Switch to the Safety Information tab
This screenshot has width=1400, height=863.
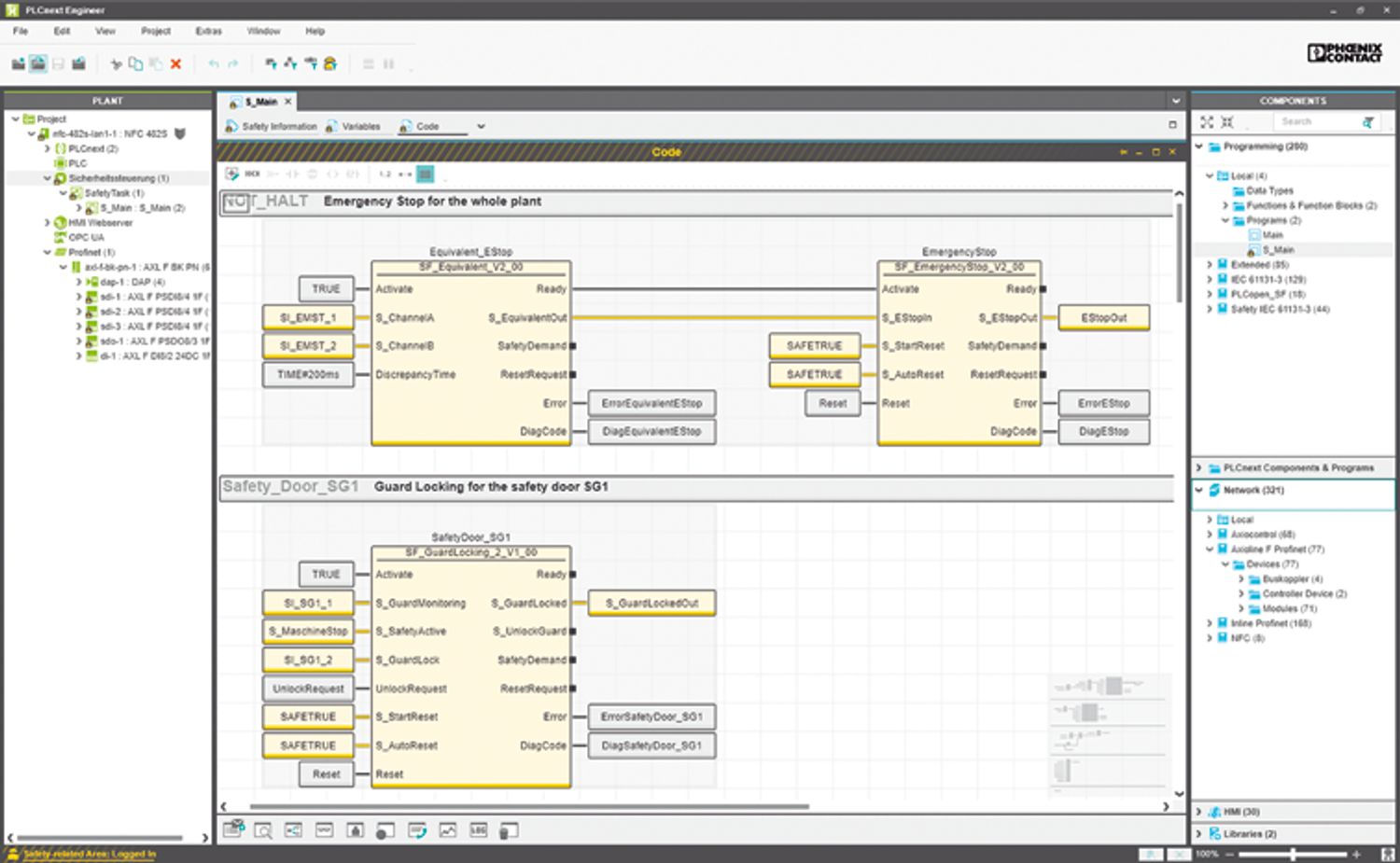(x=279, y=126)
